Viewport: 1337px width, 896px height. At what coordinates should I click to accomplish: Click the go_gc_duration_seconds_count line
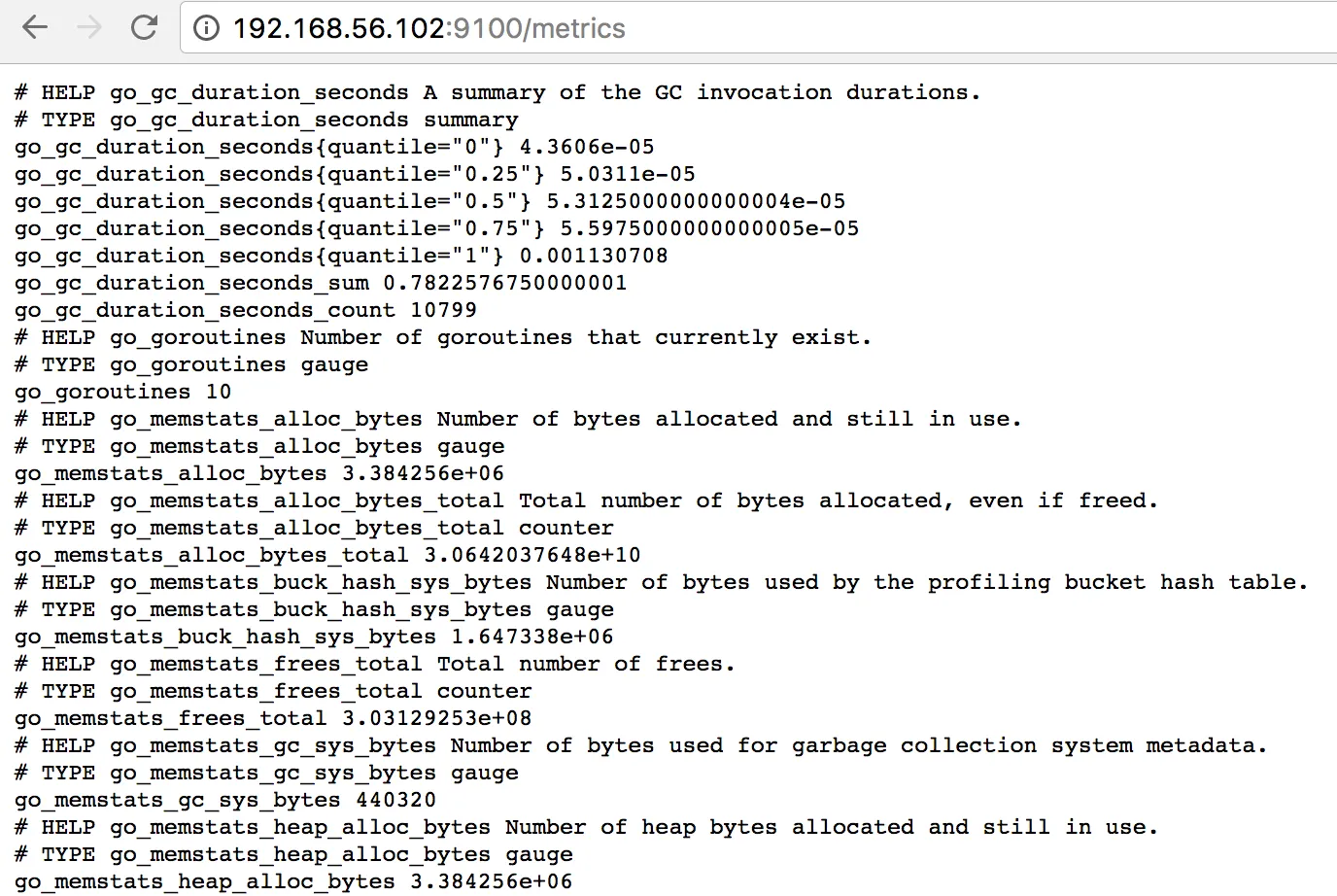246,310
